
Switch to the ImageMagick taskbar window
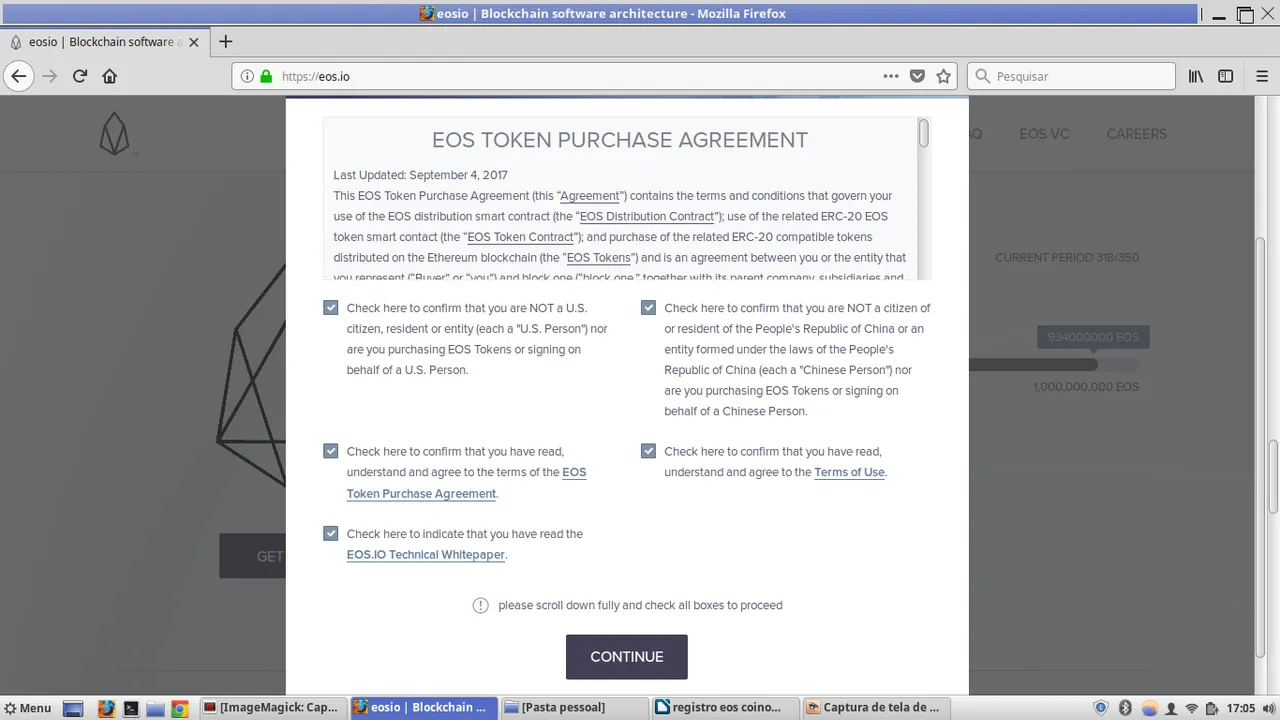pyautogui.click(x=271, y=708)
